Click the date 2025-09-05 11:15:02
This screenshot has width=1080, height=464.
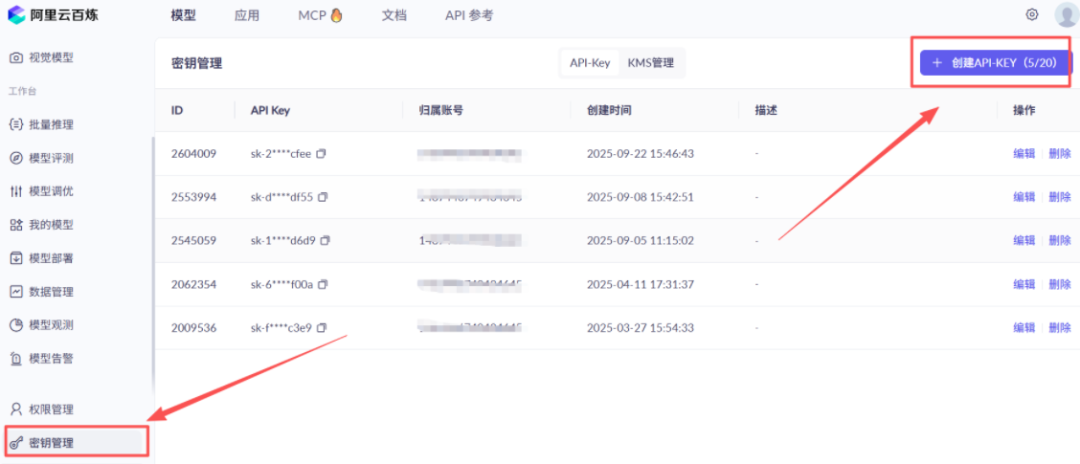point(640,240)
